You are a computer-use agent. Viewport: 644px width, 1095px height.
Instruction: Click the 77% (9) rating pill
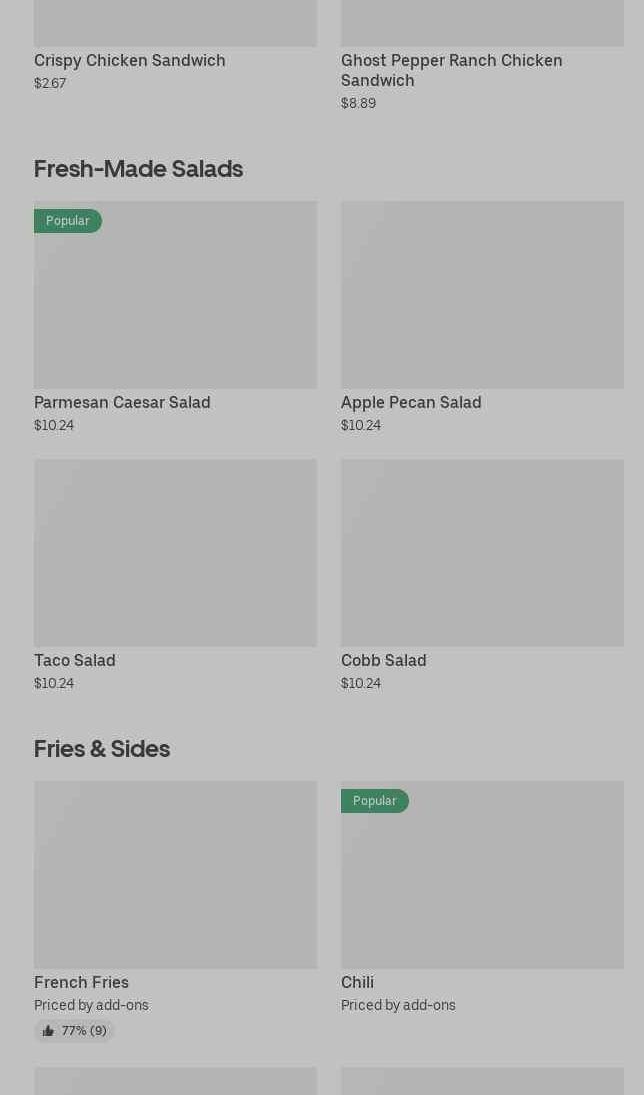tap(75, 1031)
